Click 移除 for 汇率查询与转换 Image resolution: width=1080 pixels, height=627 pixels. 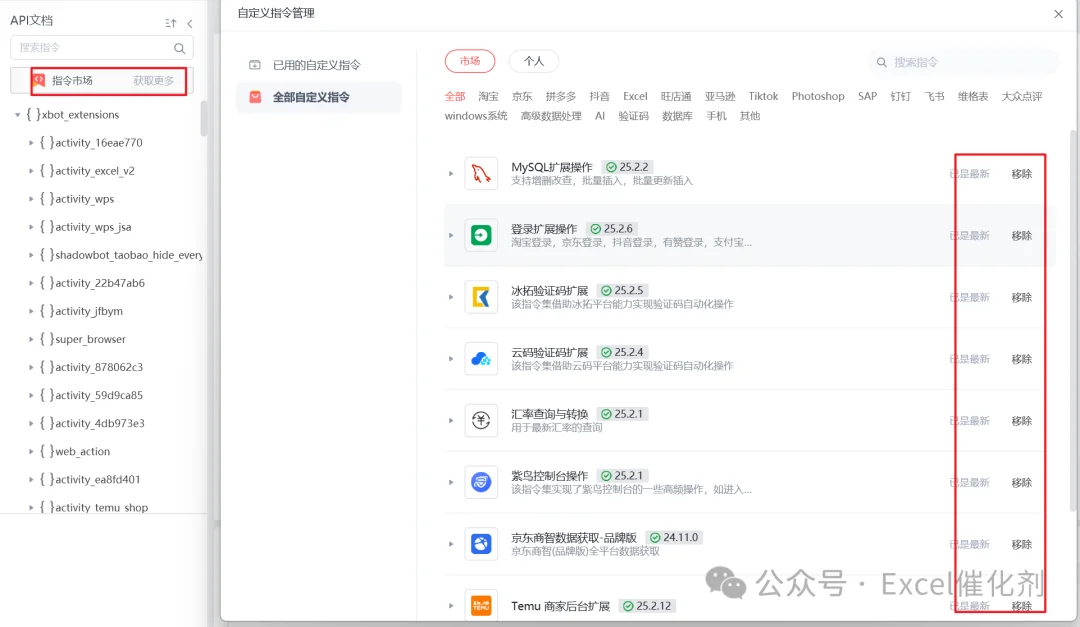(1021, 421)
